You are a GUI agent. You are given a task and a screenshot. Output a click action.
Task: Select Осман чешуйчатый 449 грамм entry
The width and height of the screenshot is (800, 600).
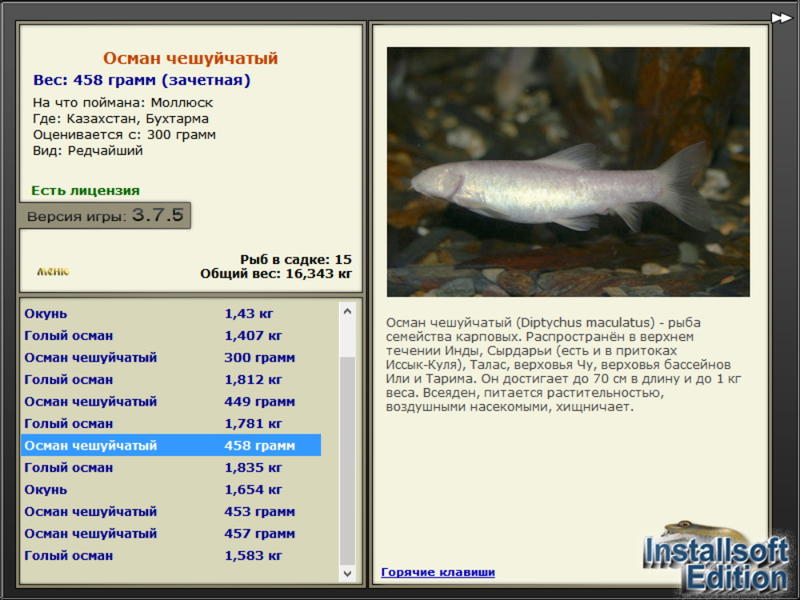pos(171,401)
